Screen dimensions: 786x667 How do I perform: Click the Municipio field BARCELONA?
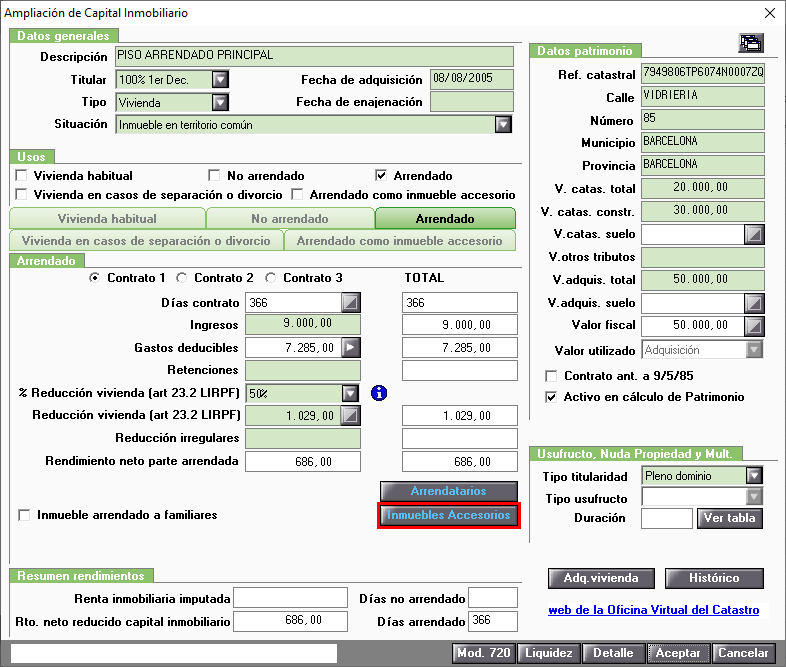tap(703, 142)
